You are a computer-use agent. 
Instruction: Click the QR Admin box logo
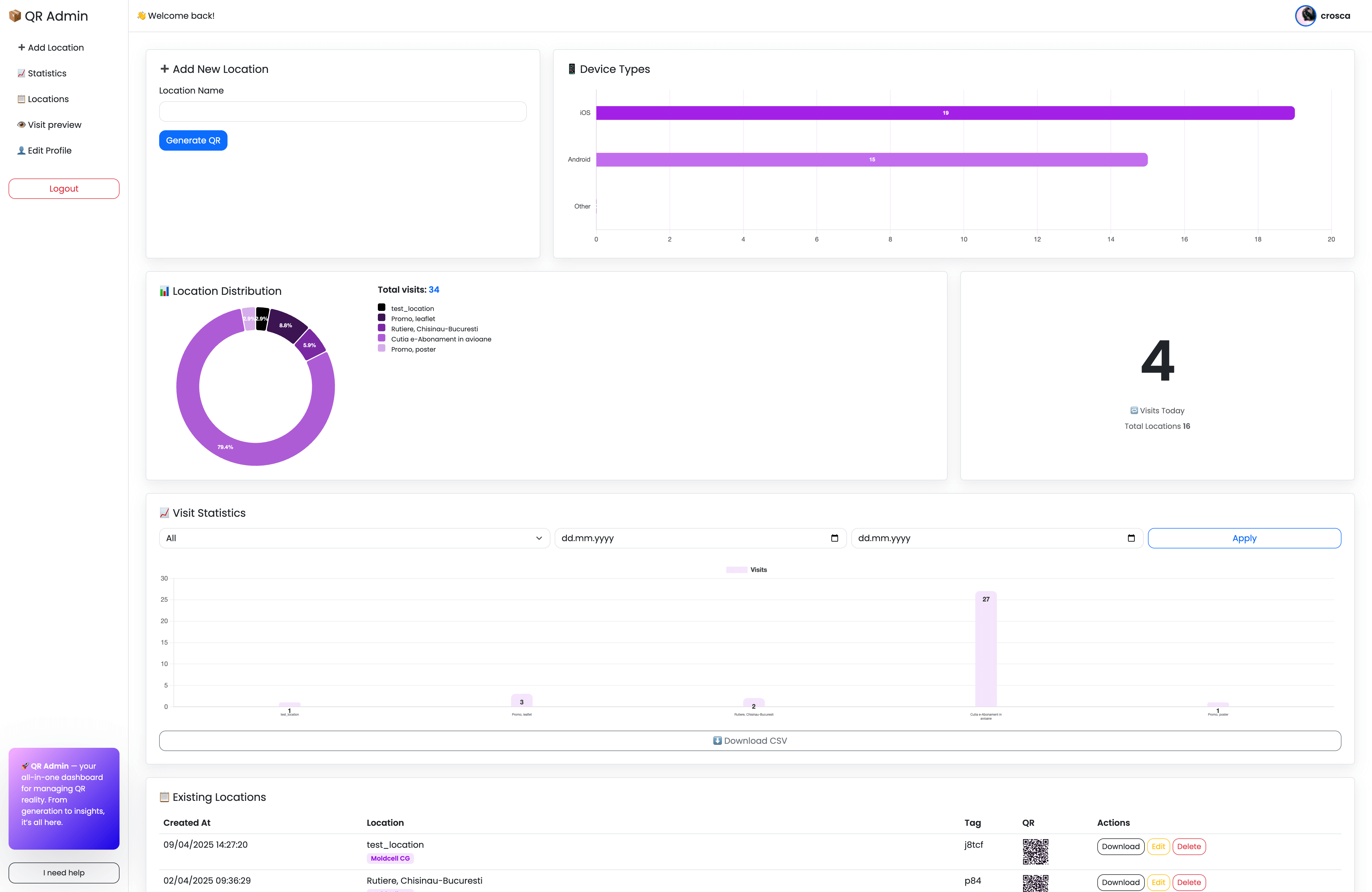15,16
